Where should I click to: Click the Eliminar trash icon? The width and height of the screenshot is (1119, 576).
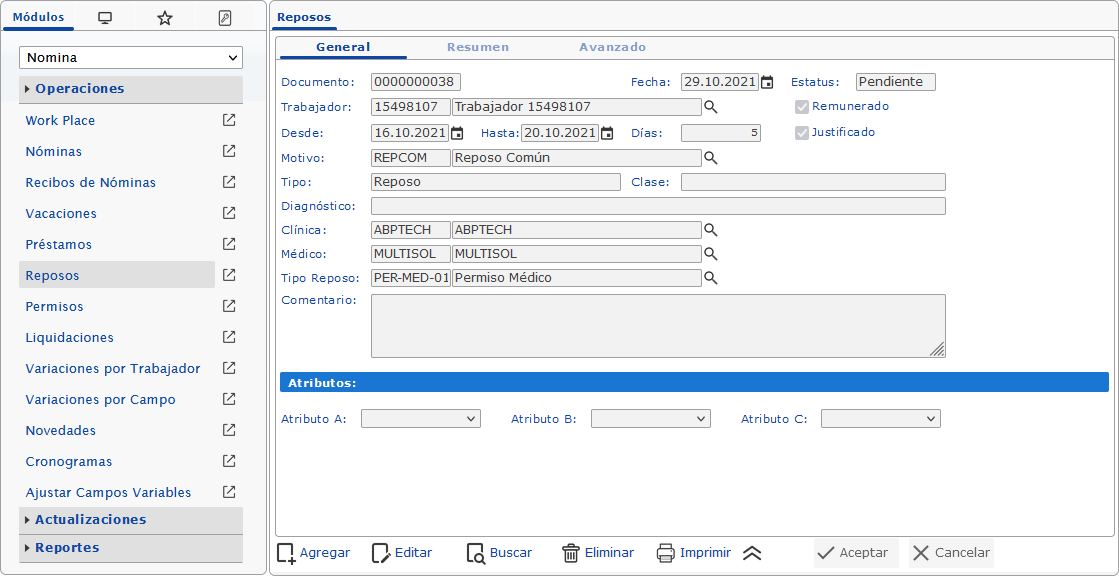point(571,553)
